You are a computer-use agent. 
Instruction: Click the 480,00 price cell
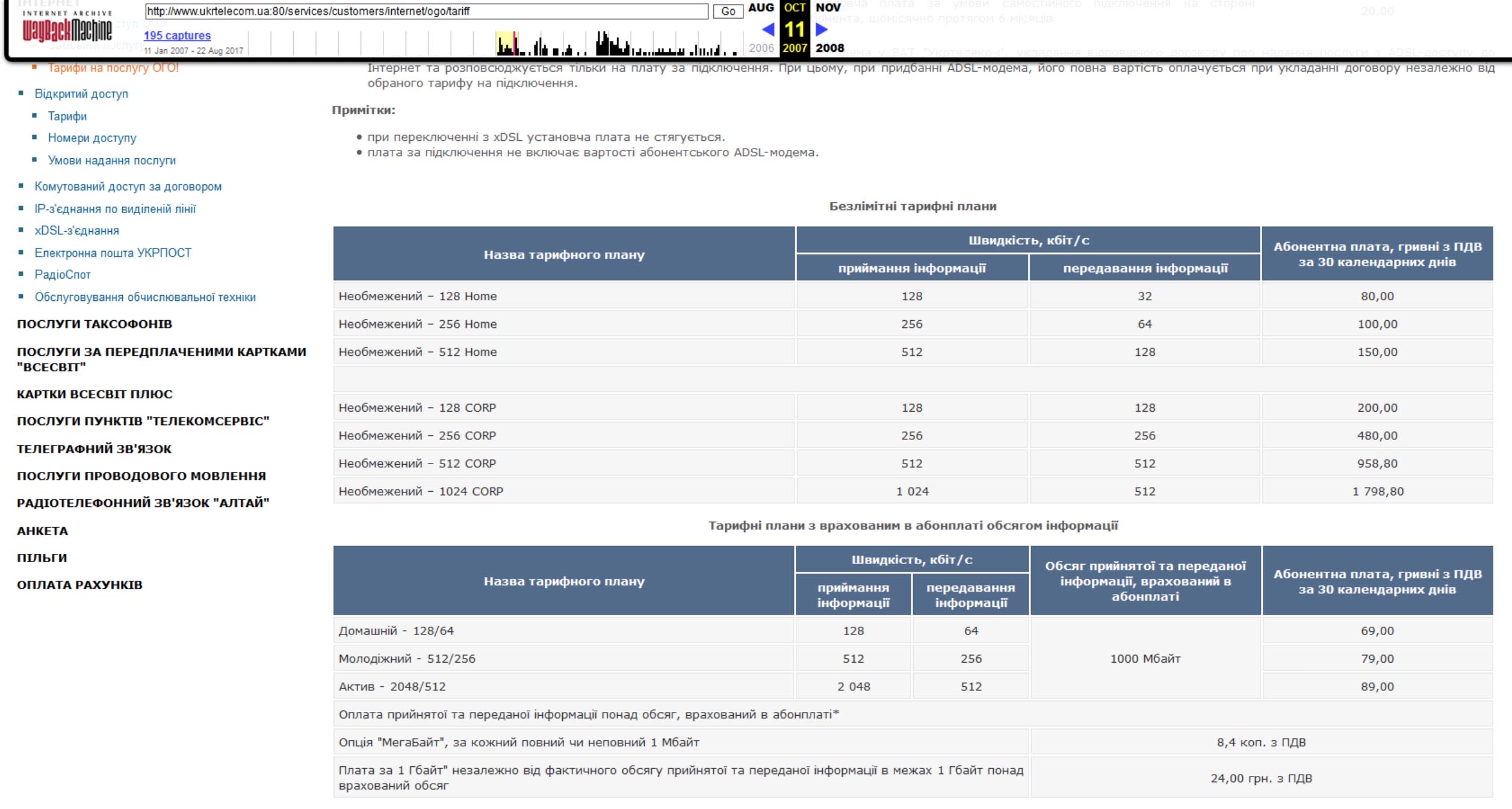1377,435
